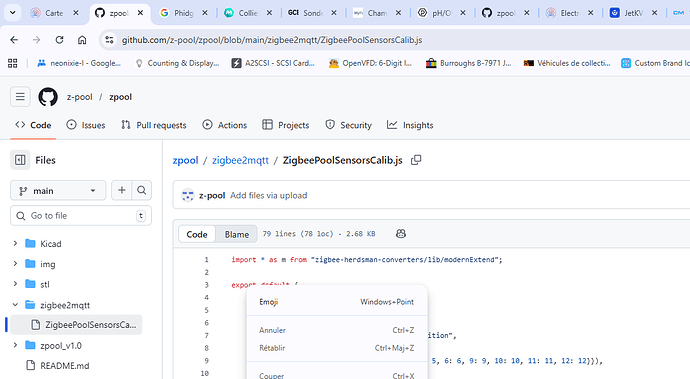This screenshot has width=690, height=379.
Task: Open the Pull requests tab
Action: coord(154,125)
